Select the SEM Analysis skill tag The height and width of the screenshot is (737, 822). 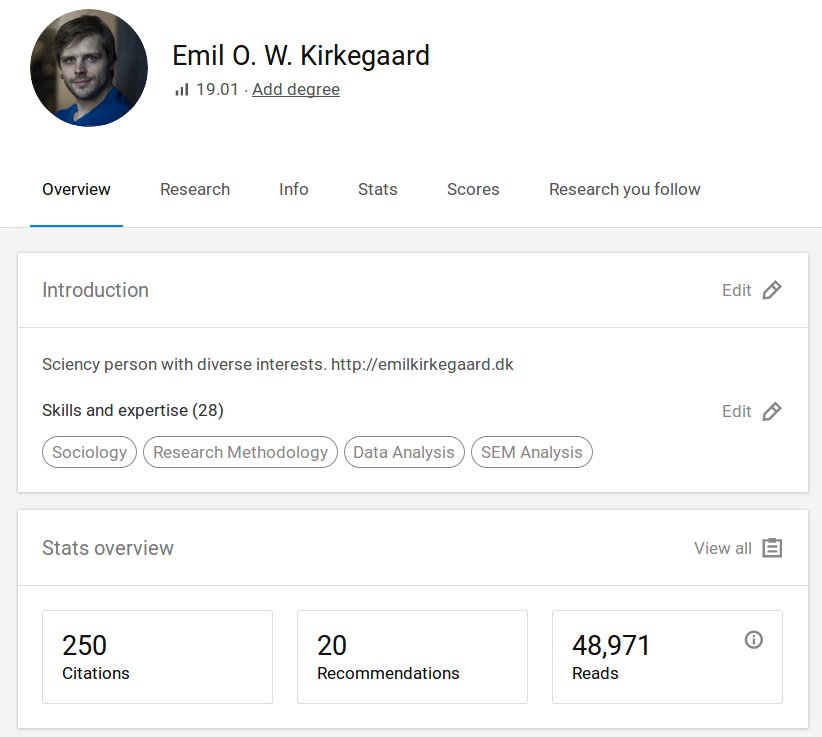[532, 452]
